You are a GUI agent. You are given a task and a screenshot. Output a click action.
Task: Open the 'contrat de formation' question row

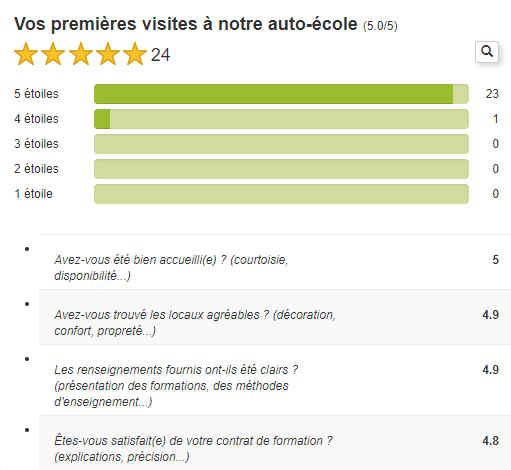click(275, 443)
